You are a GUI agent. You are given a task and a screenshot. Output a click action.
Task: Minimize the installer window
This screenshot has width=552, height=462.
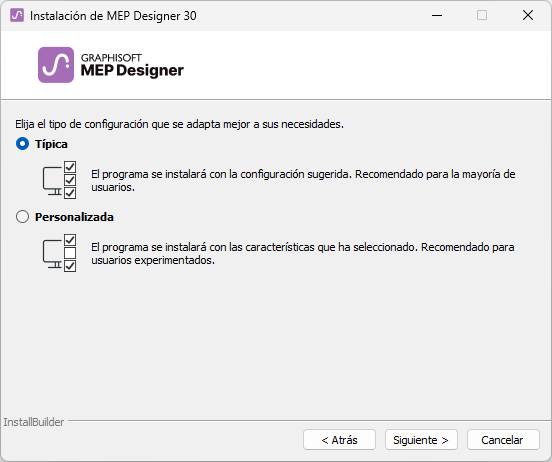[x=437, y=15]
